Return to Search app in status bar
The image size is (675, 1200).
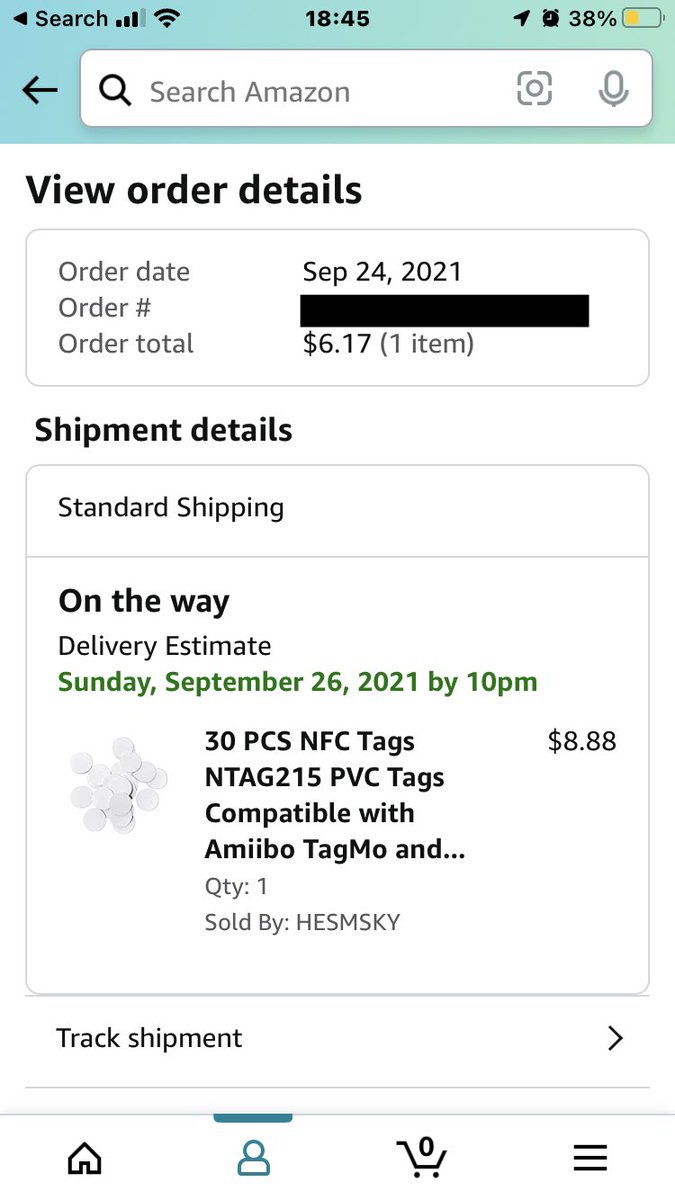tap(60, 18)
